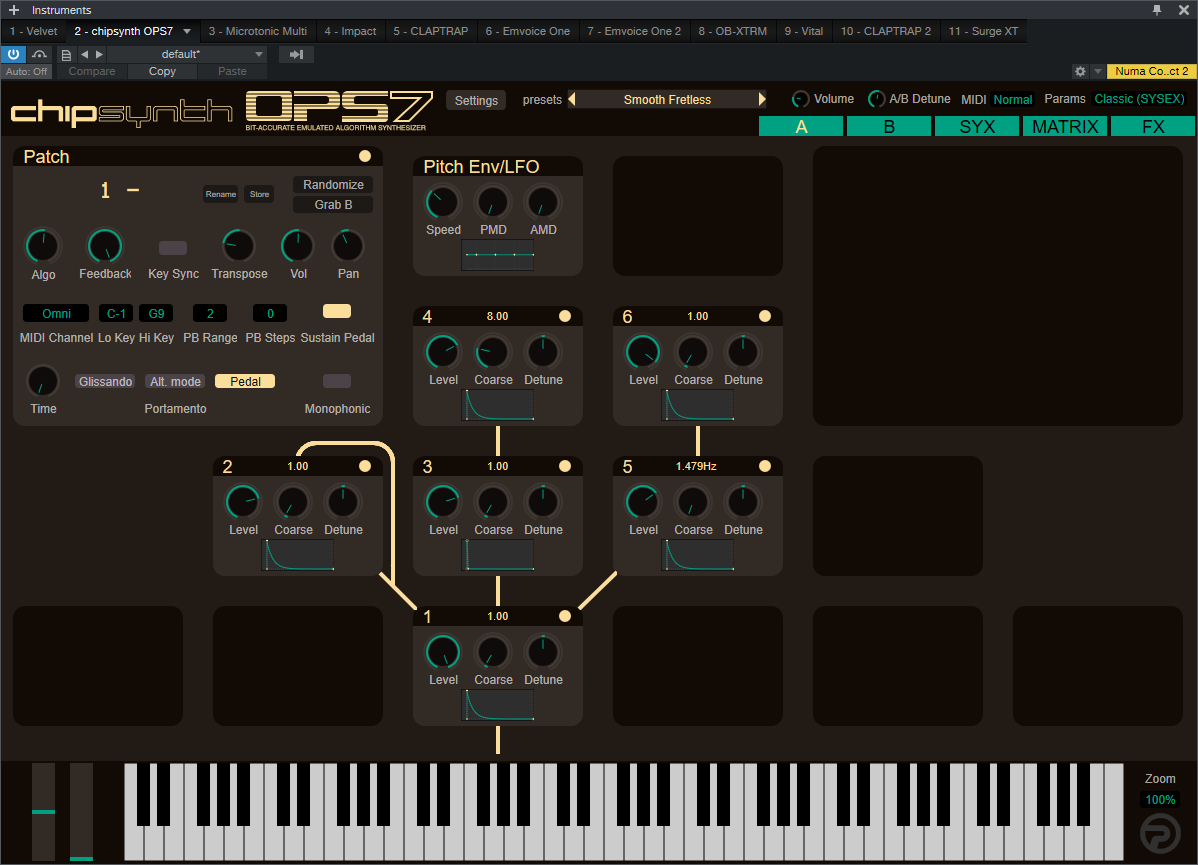Toggle Alt. mode portamento
Image resolution: width=1198 pixels, height=865 pixels.
175,381
